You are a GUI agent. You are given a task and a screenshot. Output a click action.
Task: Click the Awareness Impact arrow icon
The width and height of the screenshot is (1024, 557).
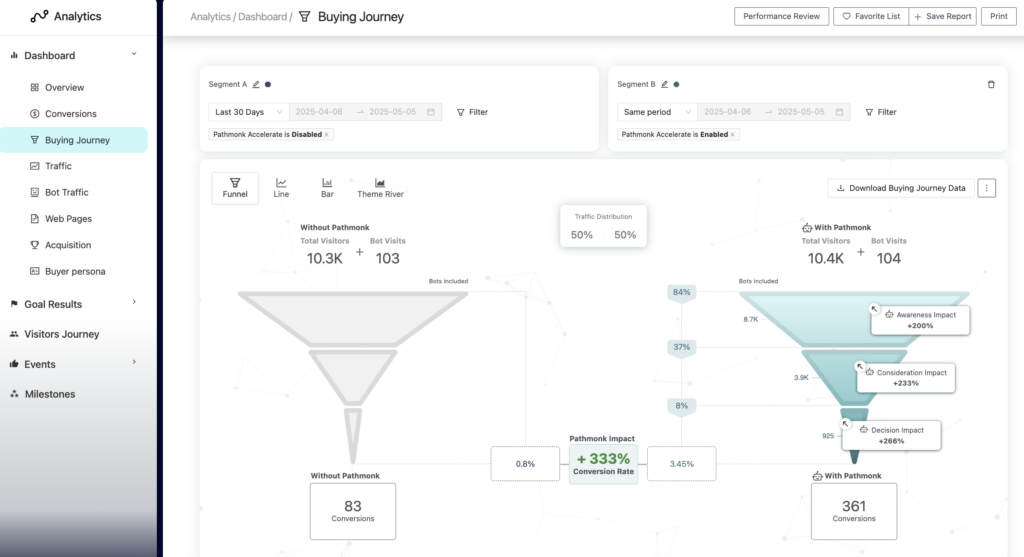click(x=874, y=309)
